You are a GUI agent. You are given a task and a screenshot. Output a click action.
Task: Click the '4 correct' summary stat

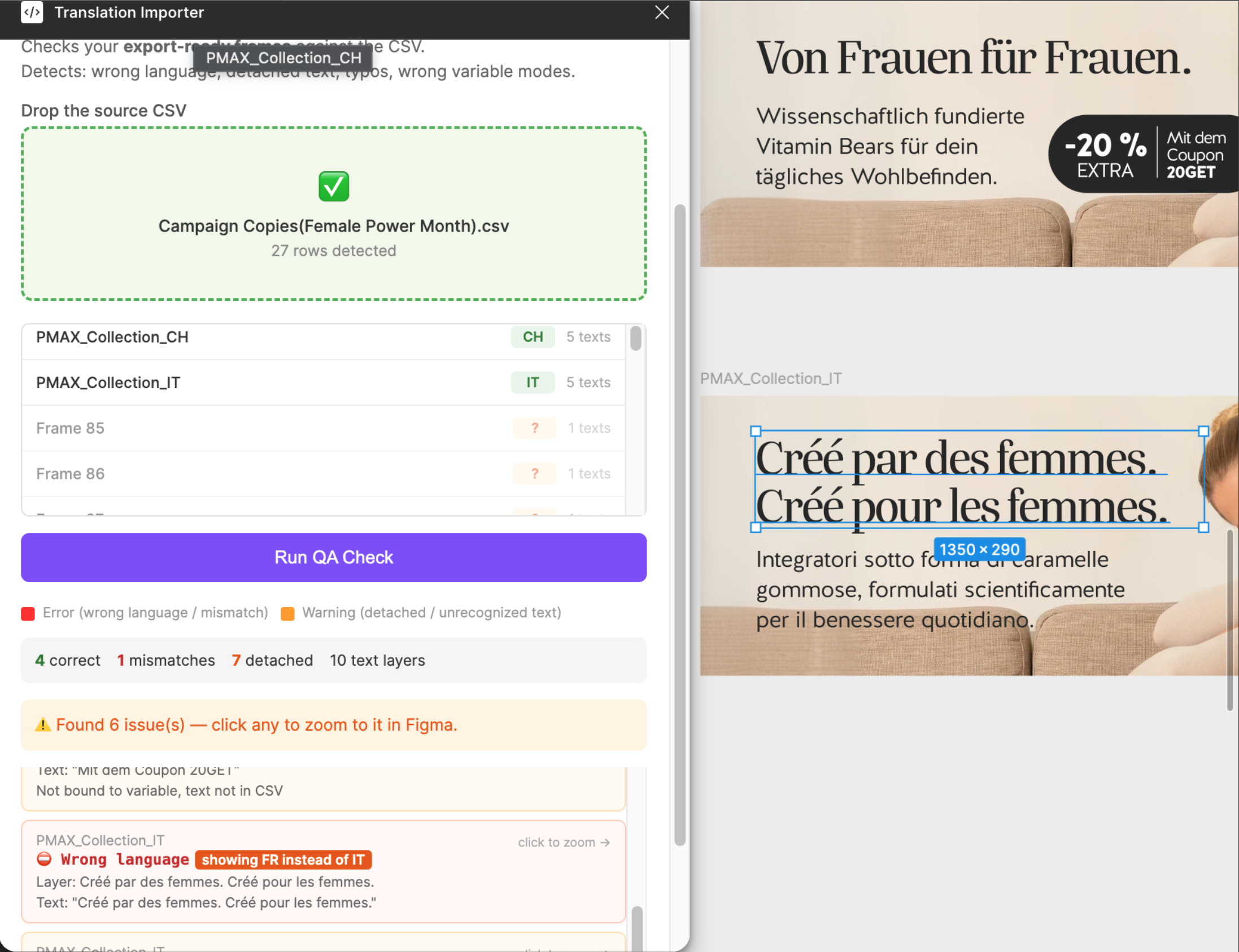click(x=67, y=660)
